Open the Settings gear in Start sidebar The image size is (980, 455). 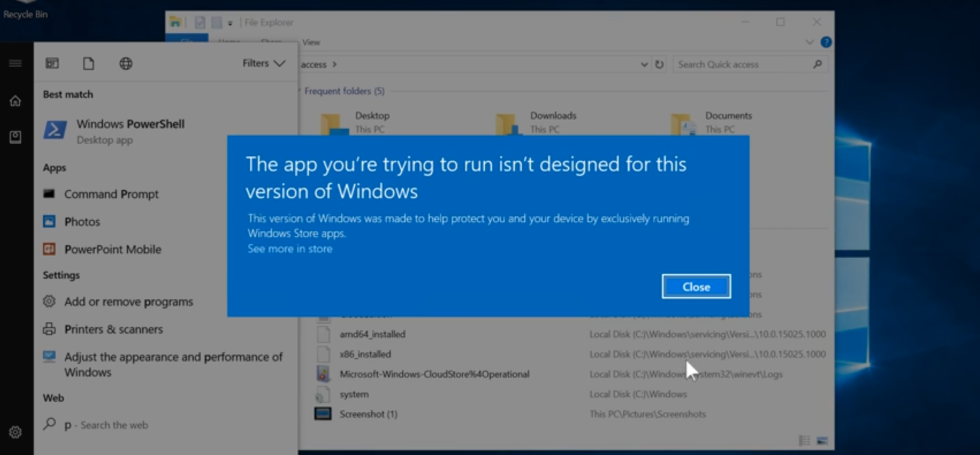click(x=15, y=432)
